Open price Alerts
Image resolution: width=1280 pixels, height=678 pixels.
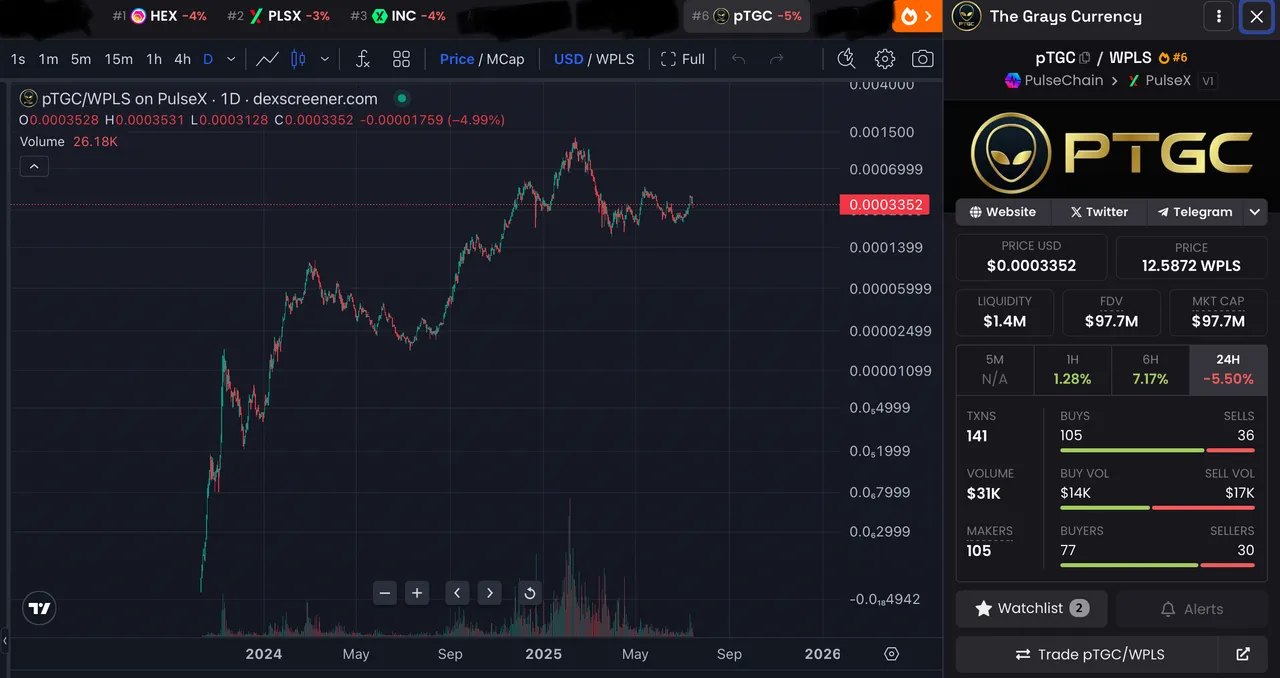point(1191,608)
